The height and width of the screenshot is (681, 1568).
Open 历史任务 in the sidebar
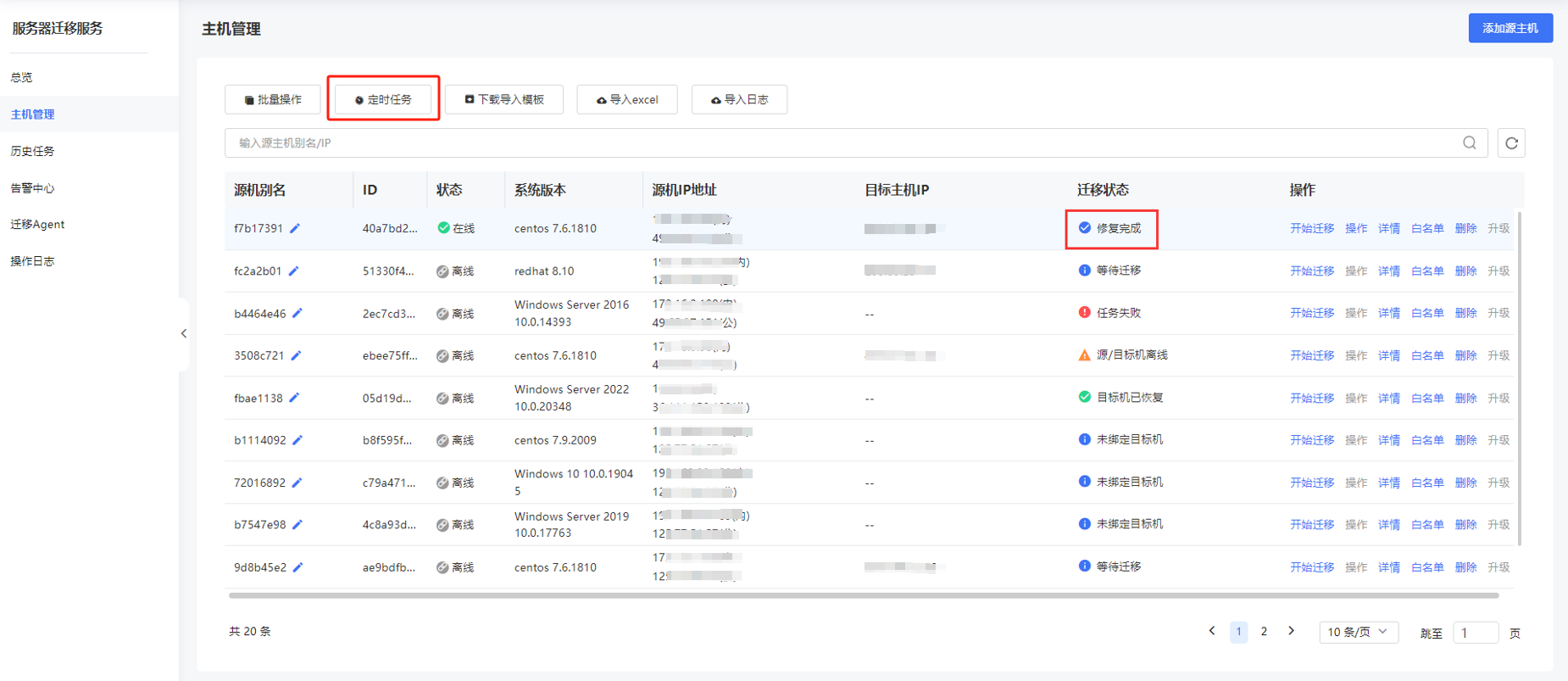click(x=32, y=151)
